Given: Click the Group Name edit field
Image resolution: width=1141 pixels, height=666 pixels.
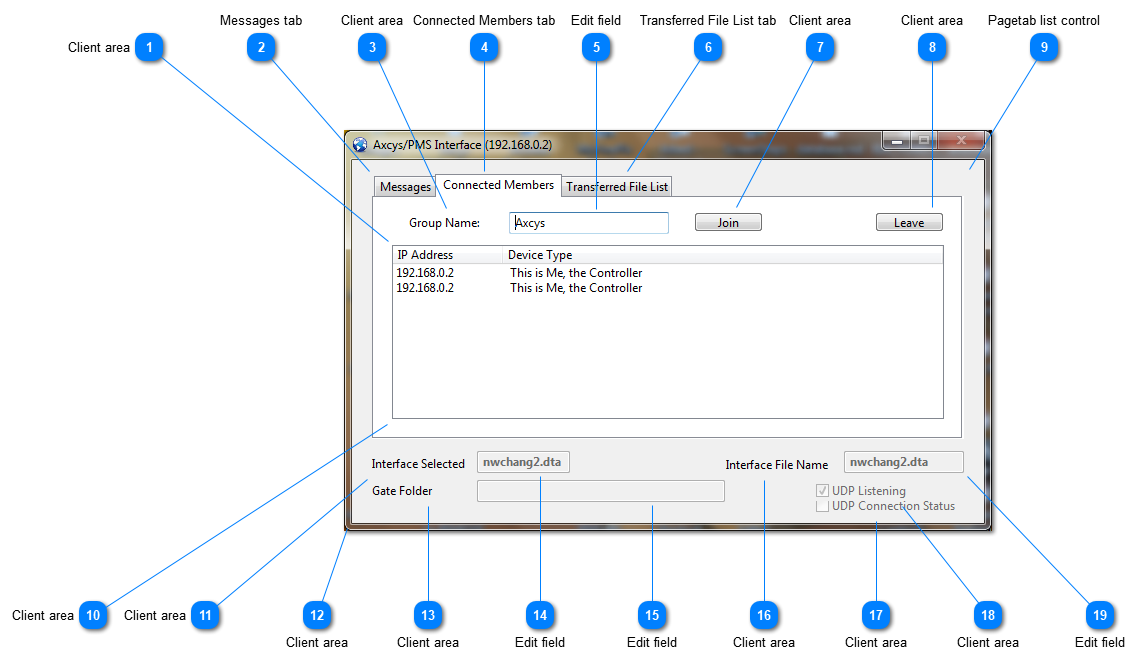Looking at the screenshot, I should pyautogui.click(x=589, y=223).
